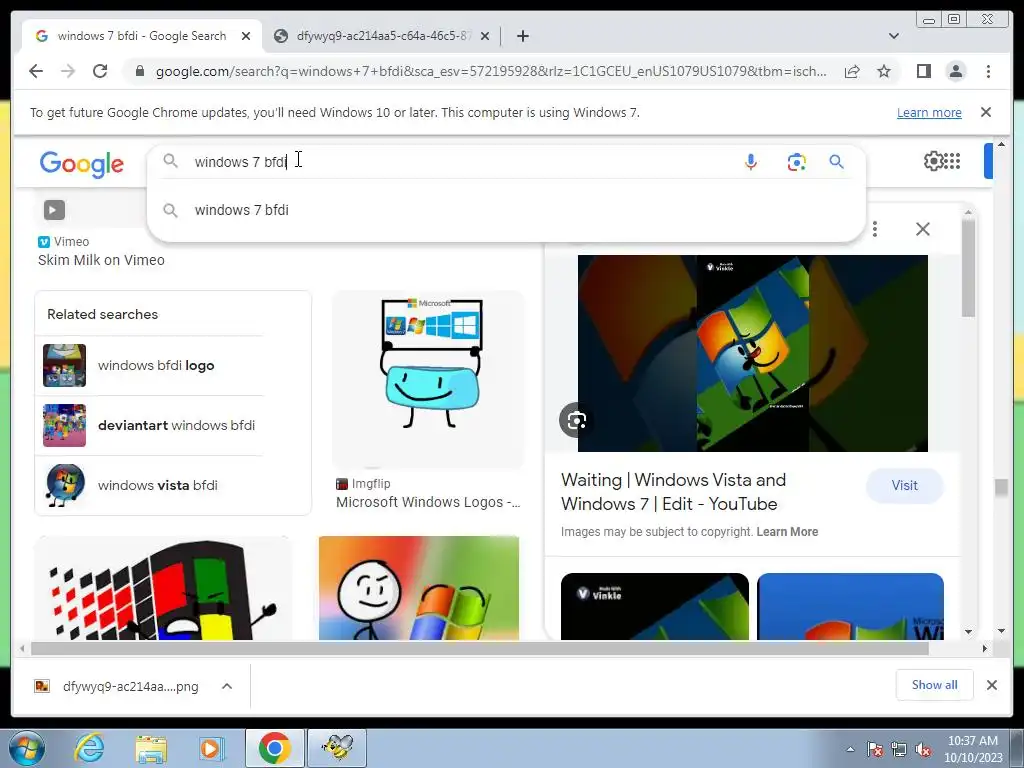Image resolution: width=1024 pixels, height=768 pixels.
Task: Open the bee application in taskbar
Action: 336,748
